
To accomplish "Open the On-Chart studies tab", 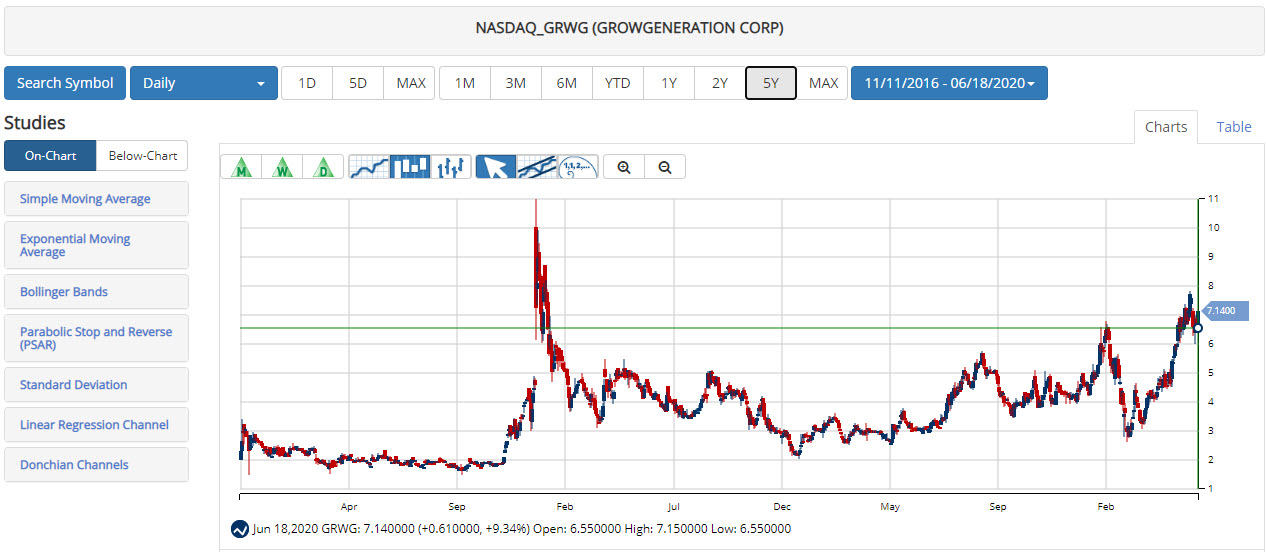I will [50, 155].
